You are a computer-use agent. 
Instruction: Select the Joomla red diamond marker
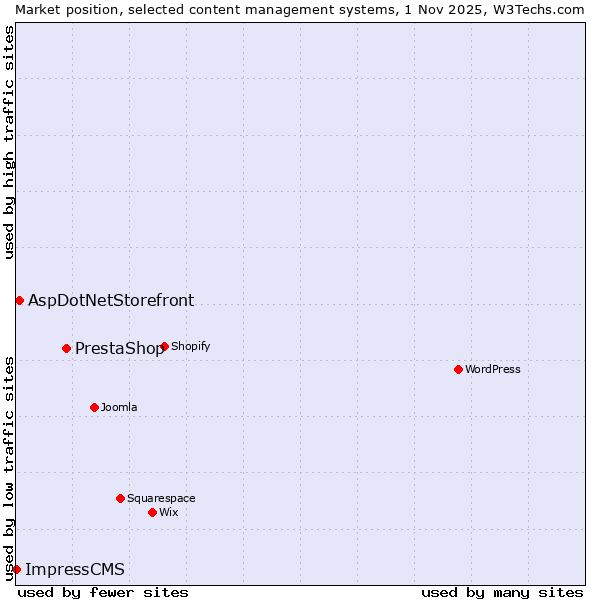point(94,407)
